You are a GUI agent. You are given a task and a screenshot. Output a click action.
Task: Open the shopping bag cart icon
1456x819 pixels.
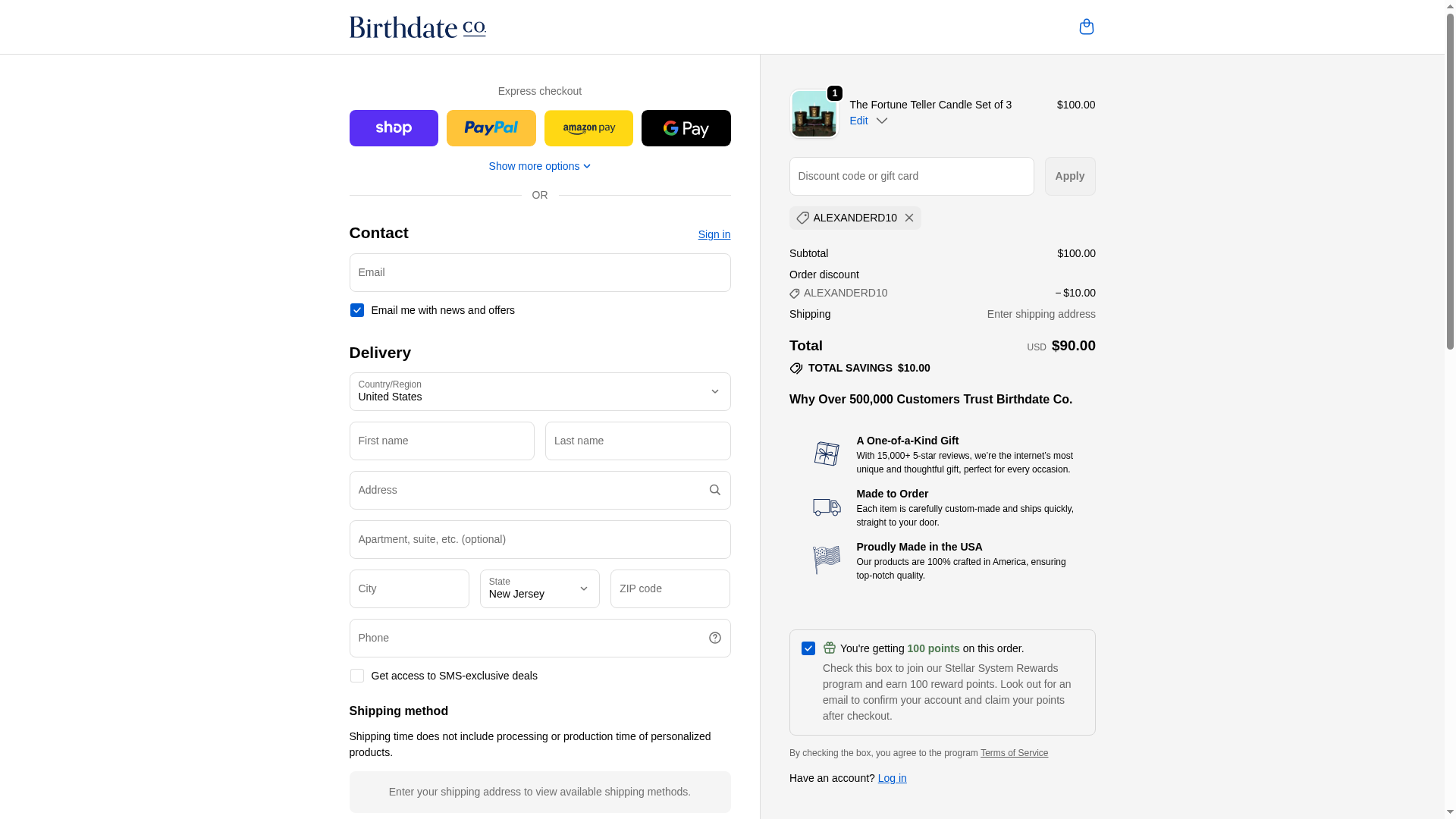pyautogui.click(x=1086, y=27)
